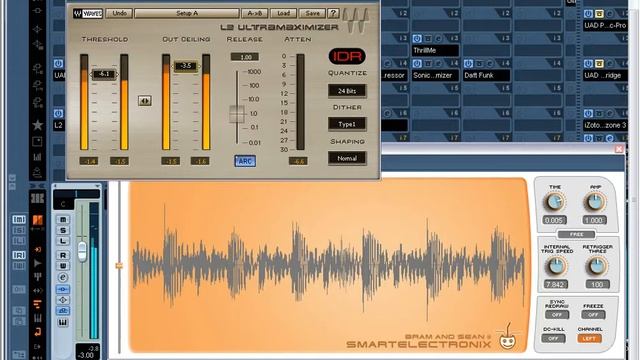
Task: Click the Undo button in L2 plugin
Action: tap(119, 13)
